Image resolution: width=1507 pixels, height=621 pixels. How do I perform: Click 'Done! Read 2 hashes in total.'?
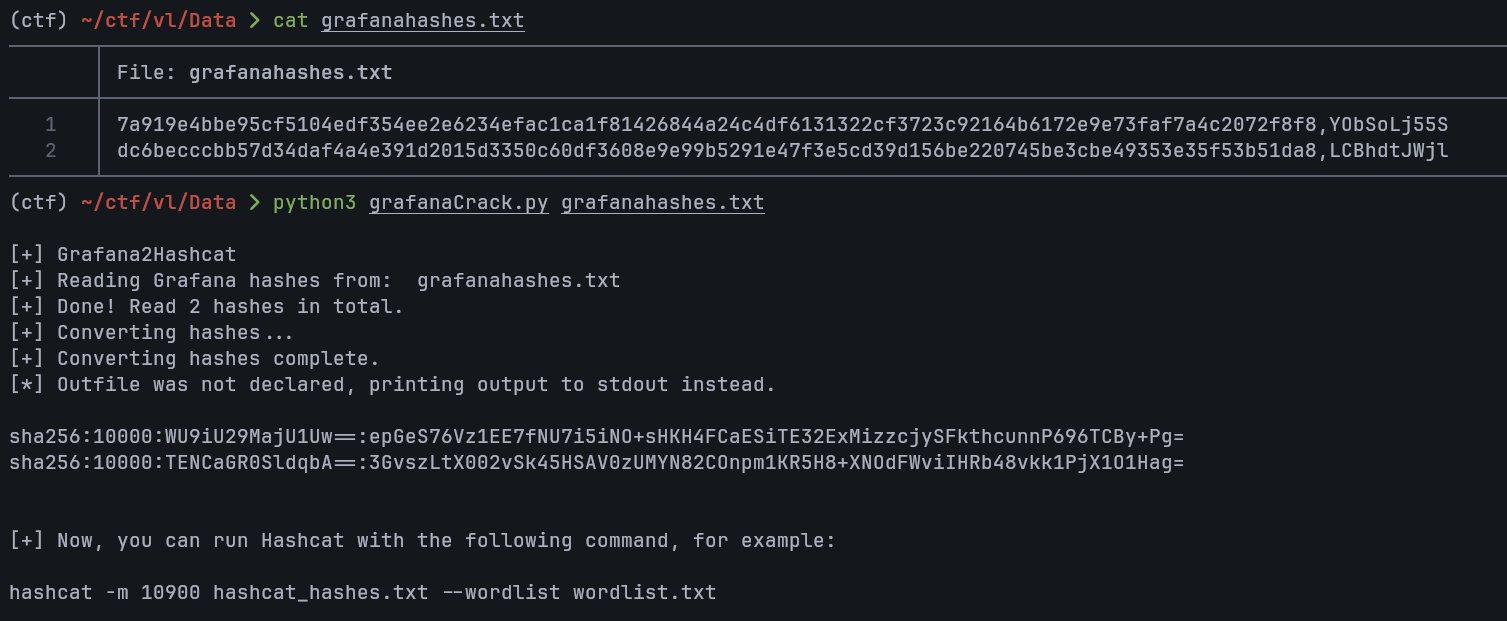click(206, 307)
